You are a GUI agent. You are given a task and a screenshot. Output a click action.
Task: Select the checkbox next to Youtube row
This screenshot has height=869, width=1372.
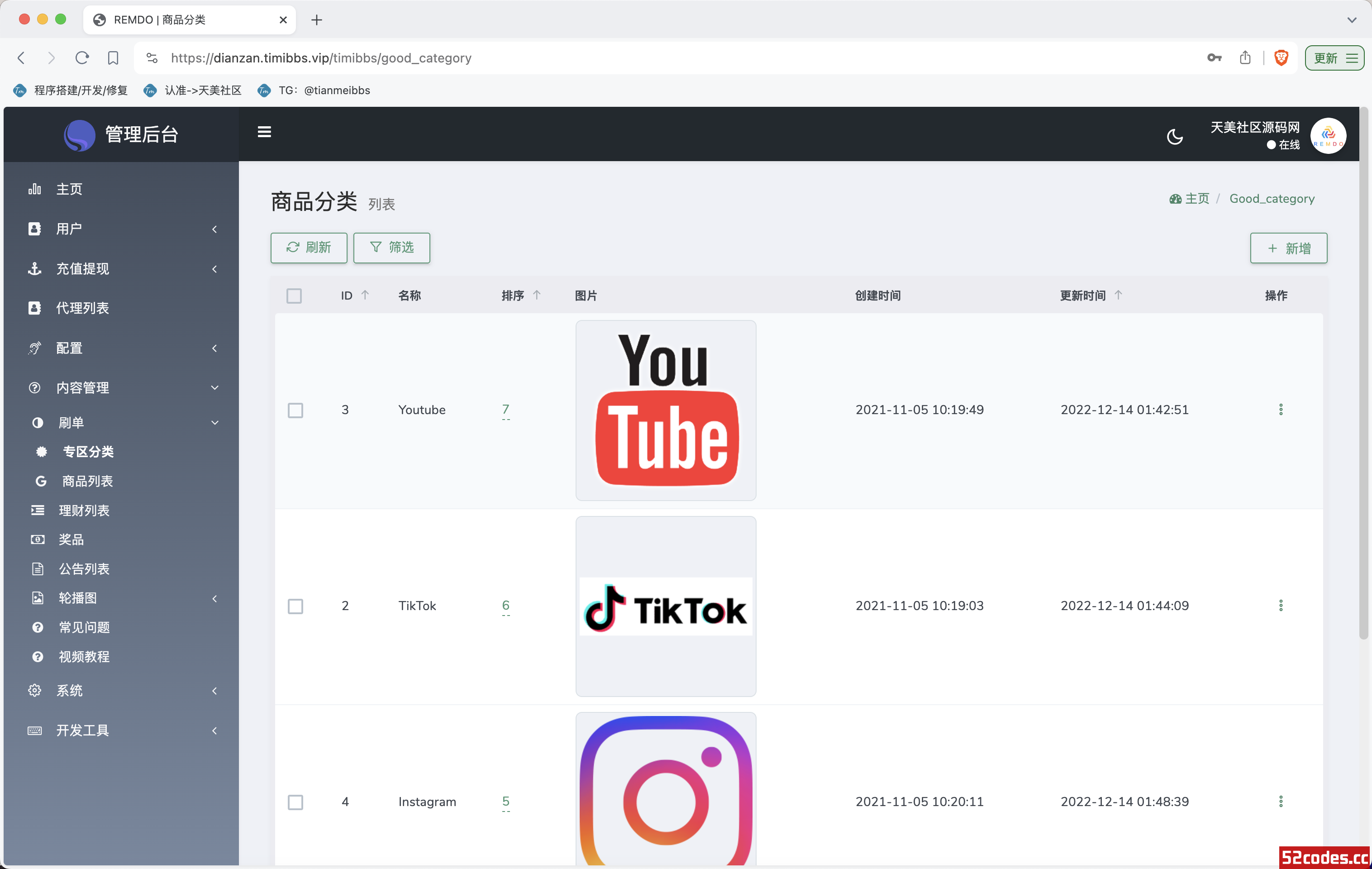[x=295, y=410]
